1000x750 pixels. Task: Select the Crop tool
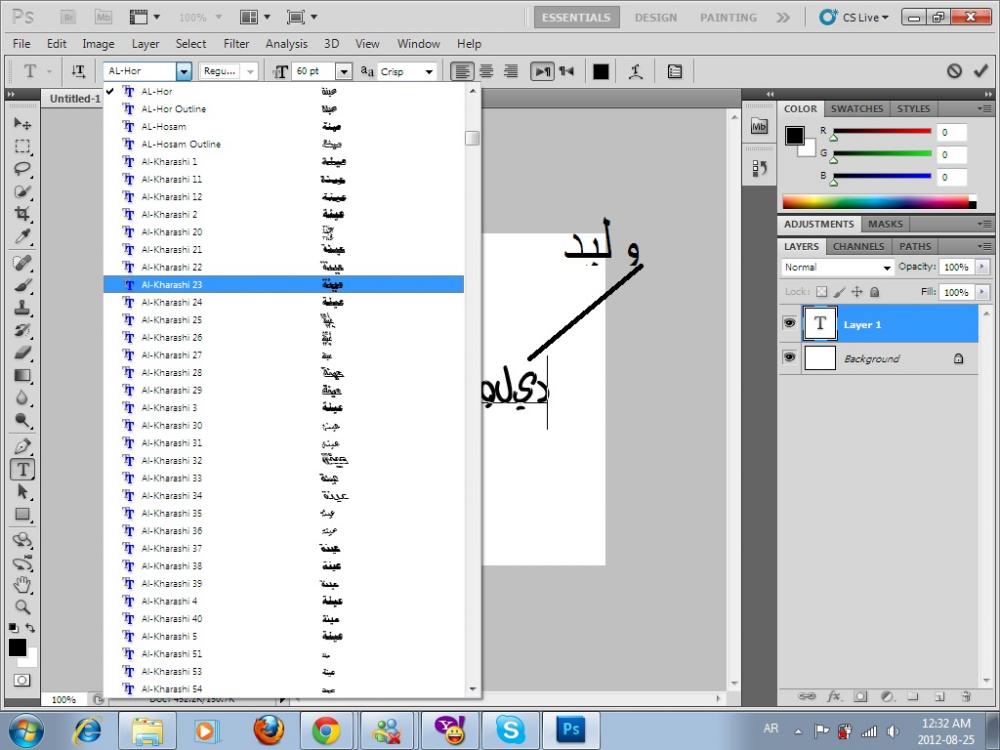click(22, 214)
